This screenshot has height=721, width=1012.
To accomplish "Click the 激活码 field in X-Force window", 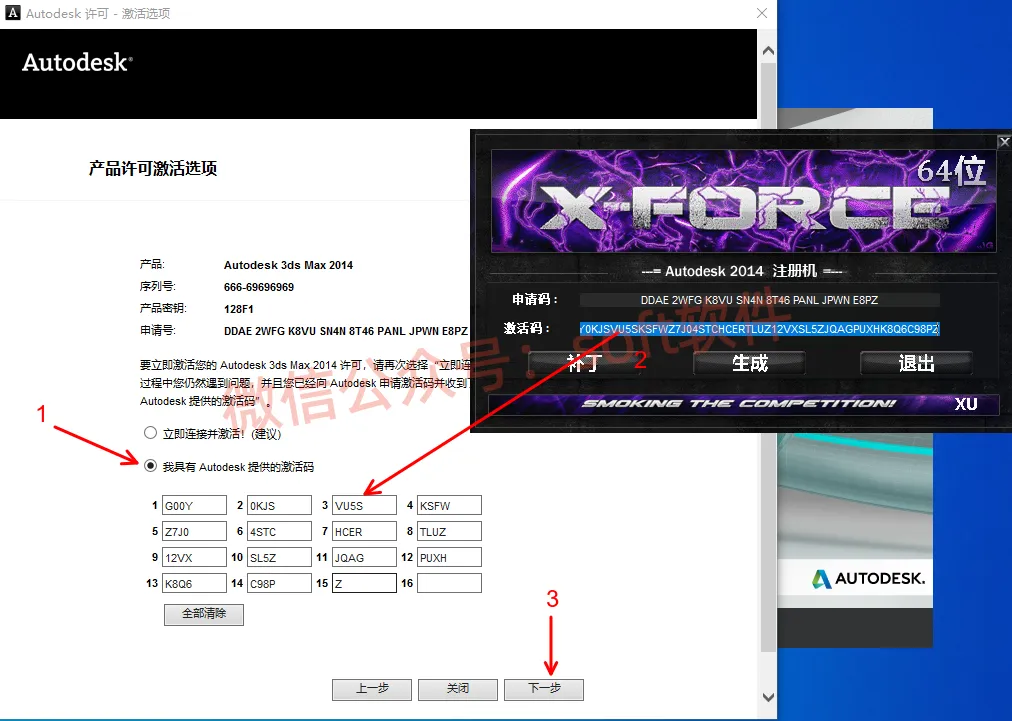I will click(760, 329).
